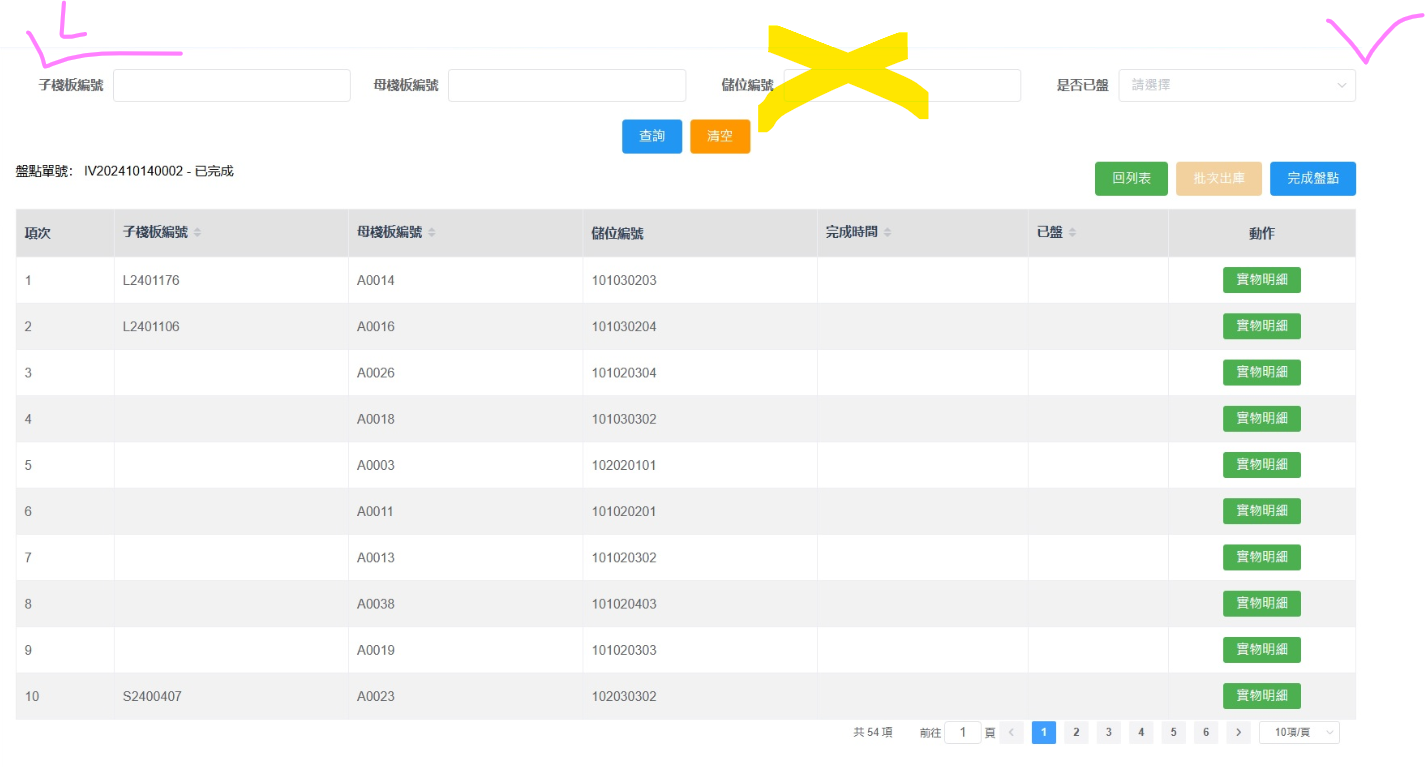The height and width of the screenshot is (767, 1425).
Task: Click the green 回列表 button
Action: (x=1131, y=179)
